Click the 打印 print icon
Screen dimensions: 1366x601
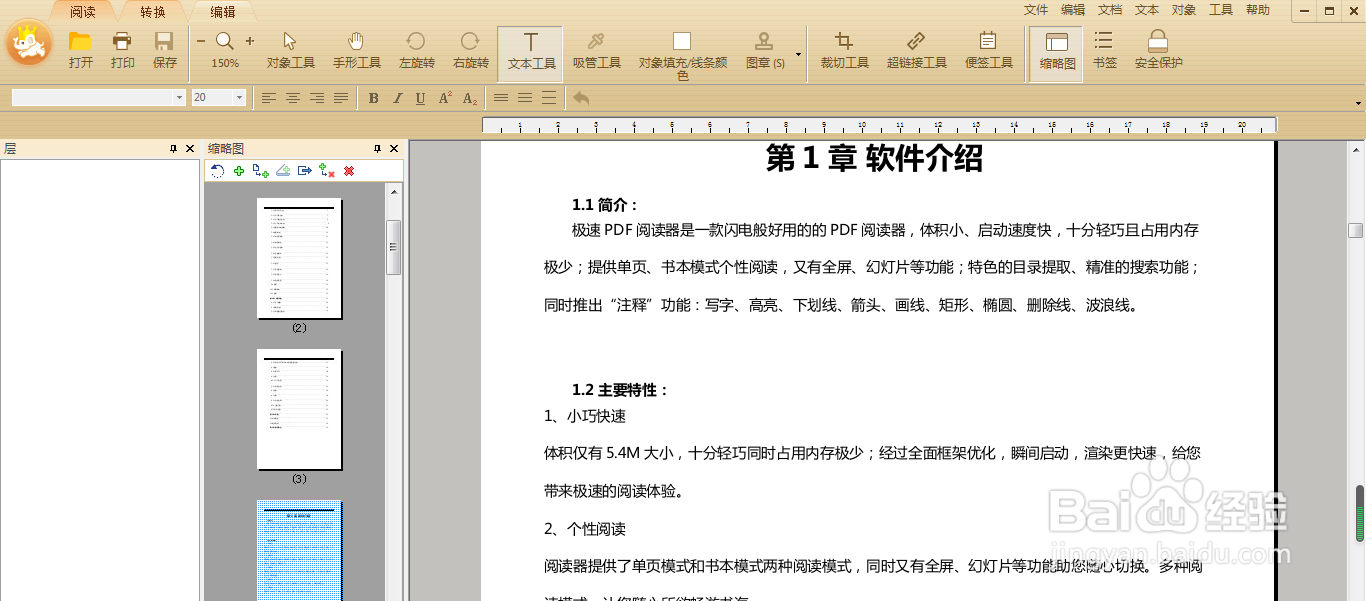coord(122,50)
